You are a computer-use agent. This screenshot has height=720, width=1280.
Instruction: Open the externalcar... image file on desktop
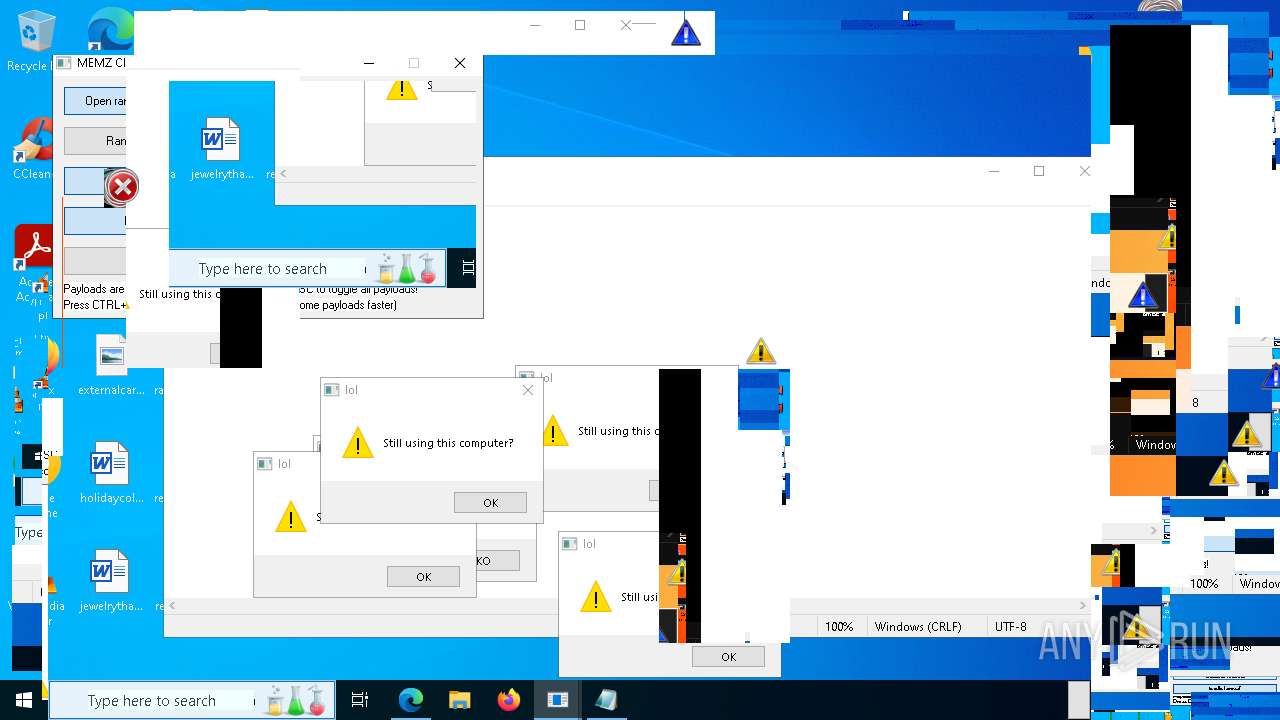click(110, 365)
